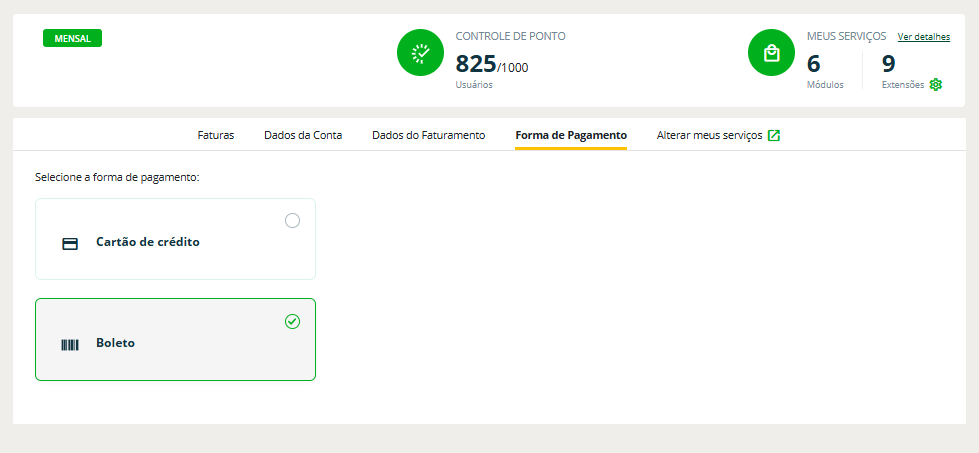This screenshot has height=453, width=979.
Task: Click the green Controle de Ponto clock icon
Action: click(421, 53)
